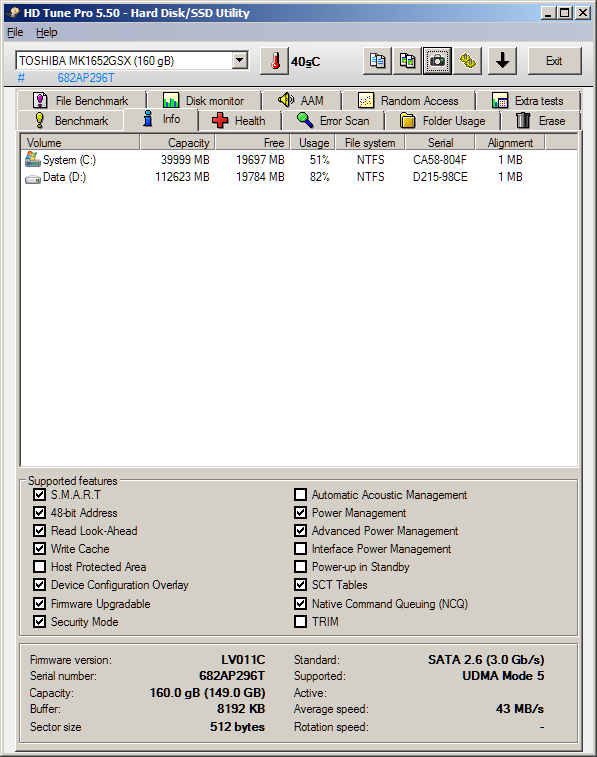This screenshot has width=597, height=757.
Task: Open the File menu
Action: 15,32
